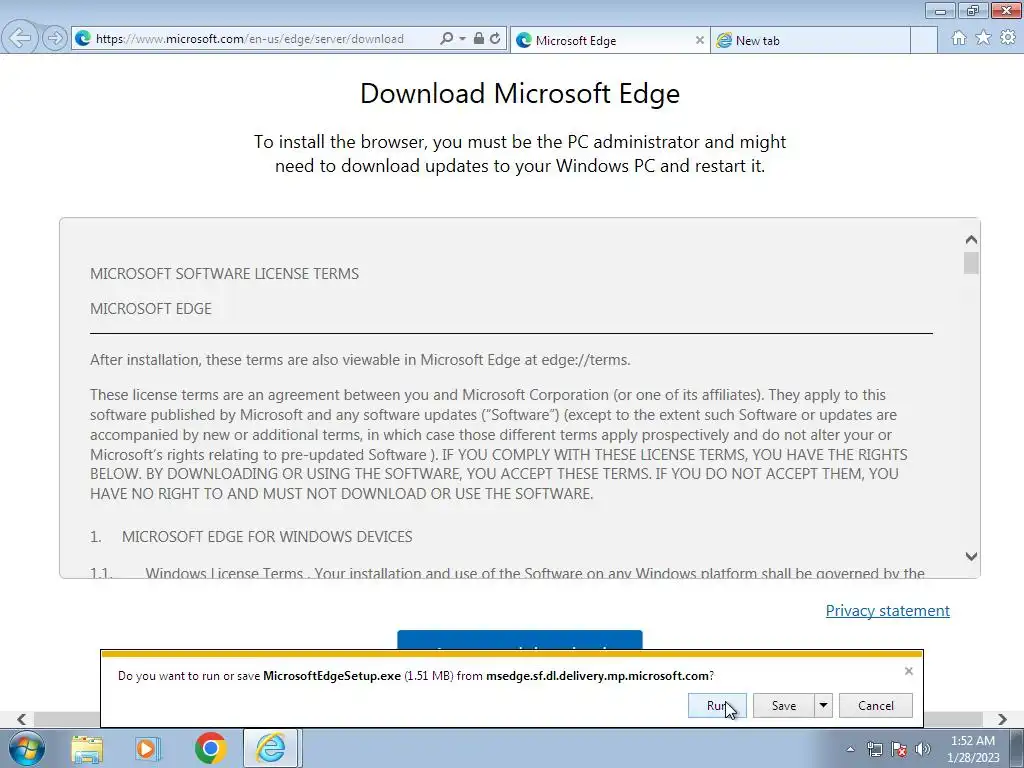Launch Windows Media Player from taskbar
The image size is (1024, 768).
click(x=148, y=749)
